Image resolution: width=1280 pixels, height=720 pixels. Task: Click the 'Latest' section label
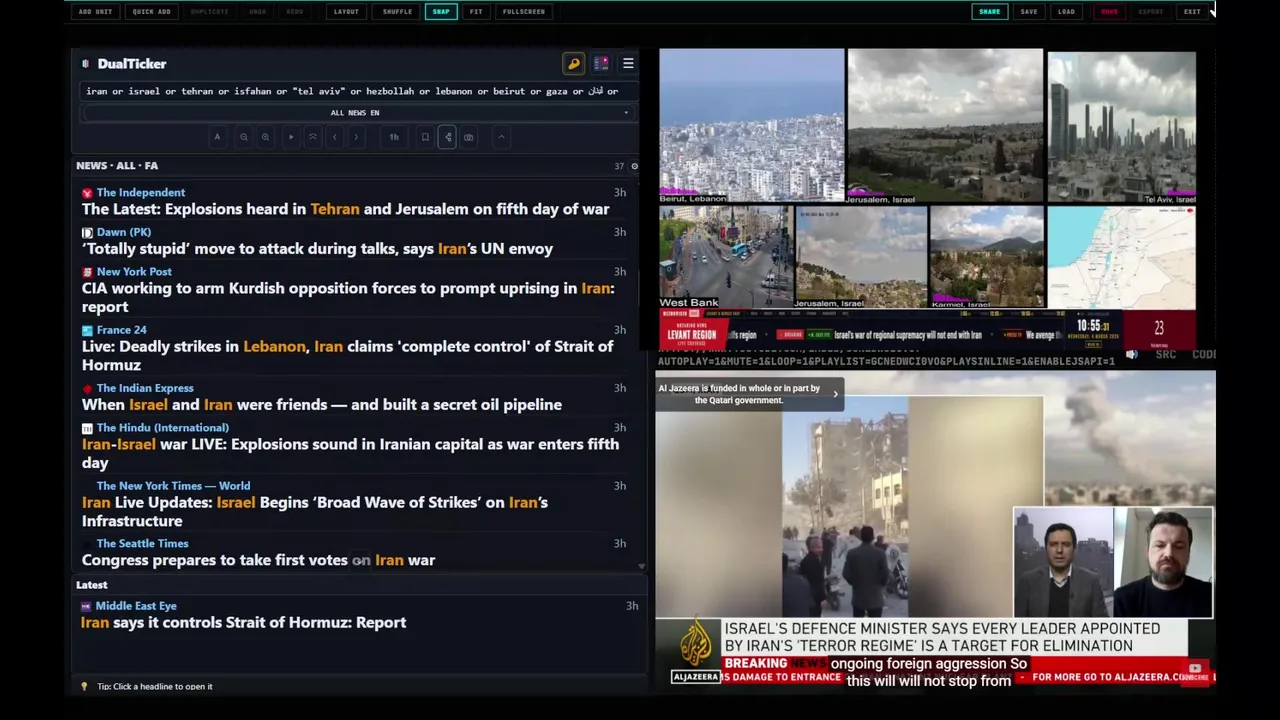coord(91,585)
